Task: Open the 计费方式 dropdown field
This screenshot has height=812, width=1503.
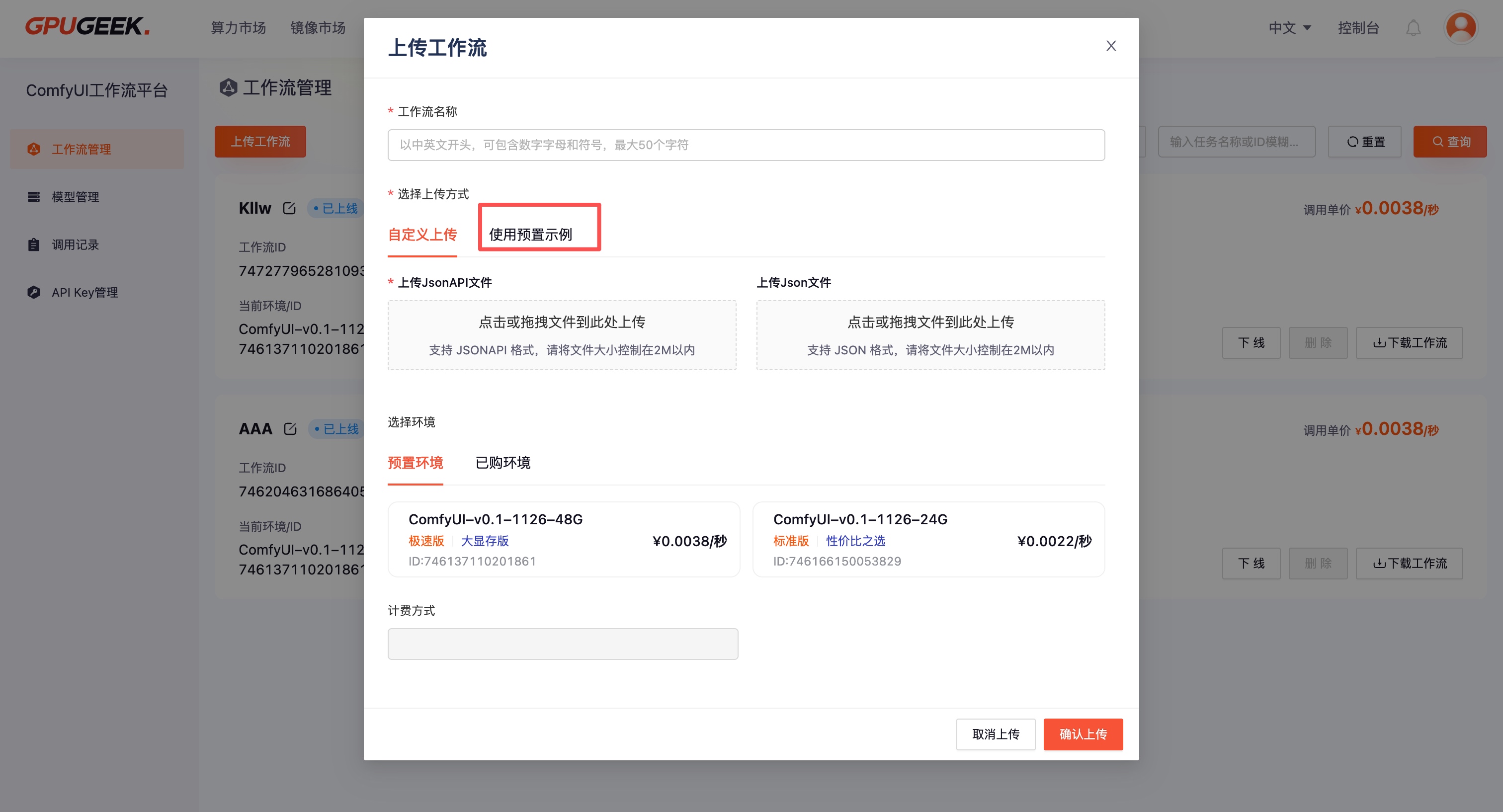Action: pyautogui.click(x=563, y=644)
